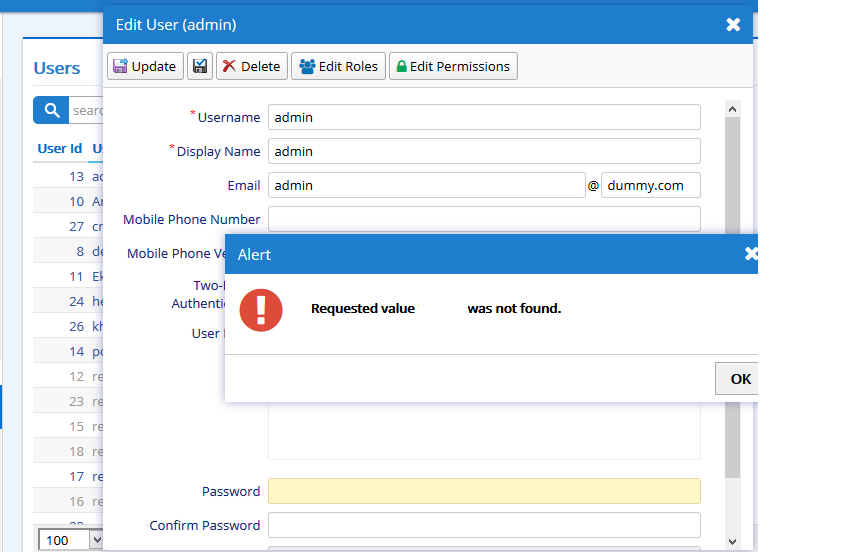Click the scroll down arrow of the form
The height and width of the screenshot is (552, 849).
[x=733, y=541]
